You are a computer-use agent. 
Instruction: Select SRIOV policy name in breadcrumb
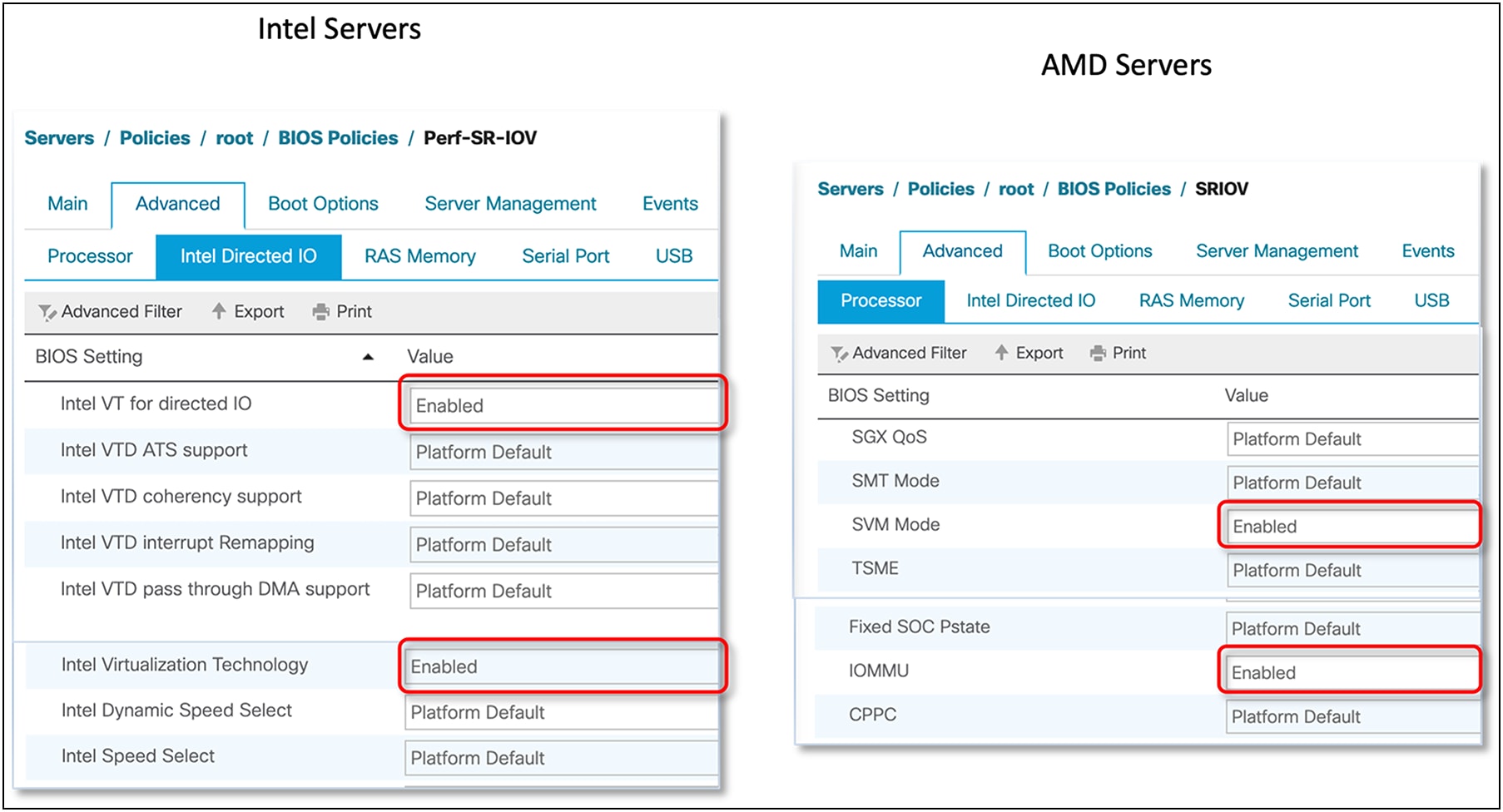coord(1222,189)
